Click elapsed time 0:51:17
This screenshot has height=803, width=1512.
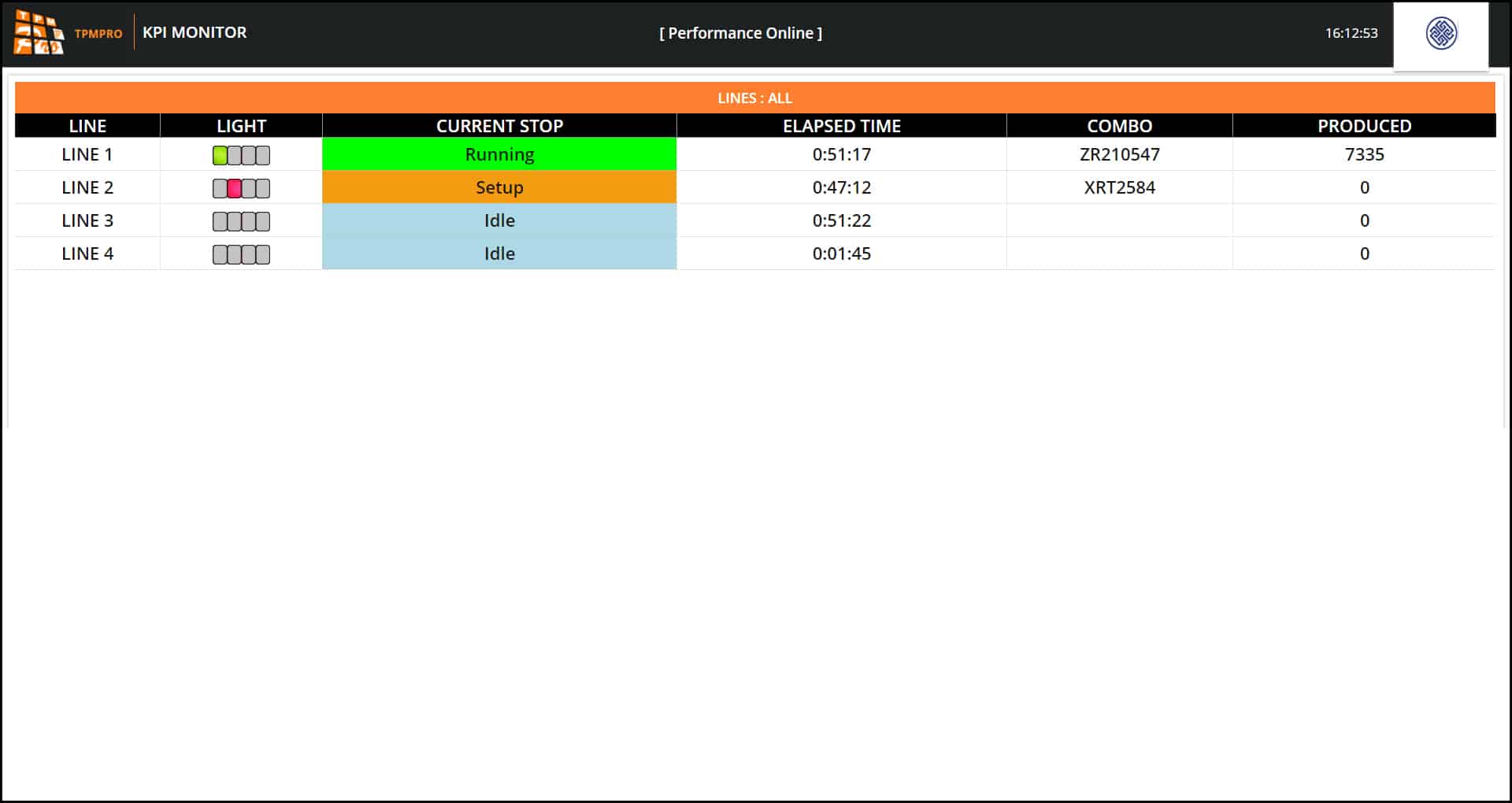[841, 154]
